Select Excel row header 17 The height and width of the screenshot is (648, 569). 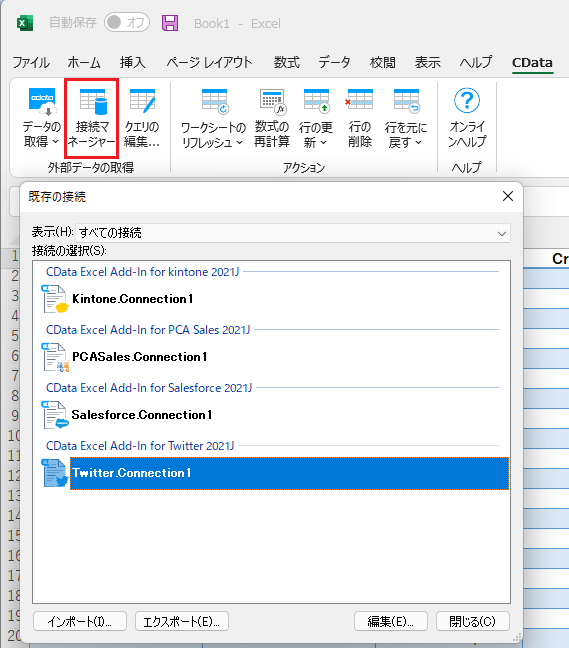coord(14,576)
